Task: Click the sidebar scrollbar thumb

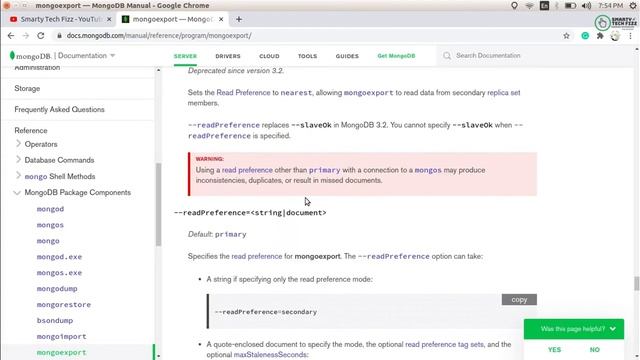Action: 158,204
